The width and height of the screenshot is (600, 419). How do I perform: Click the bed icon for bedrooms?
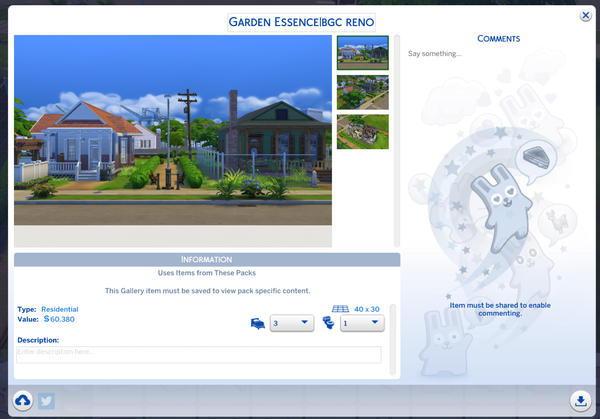258,323
